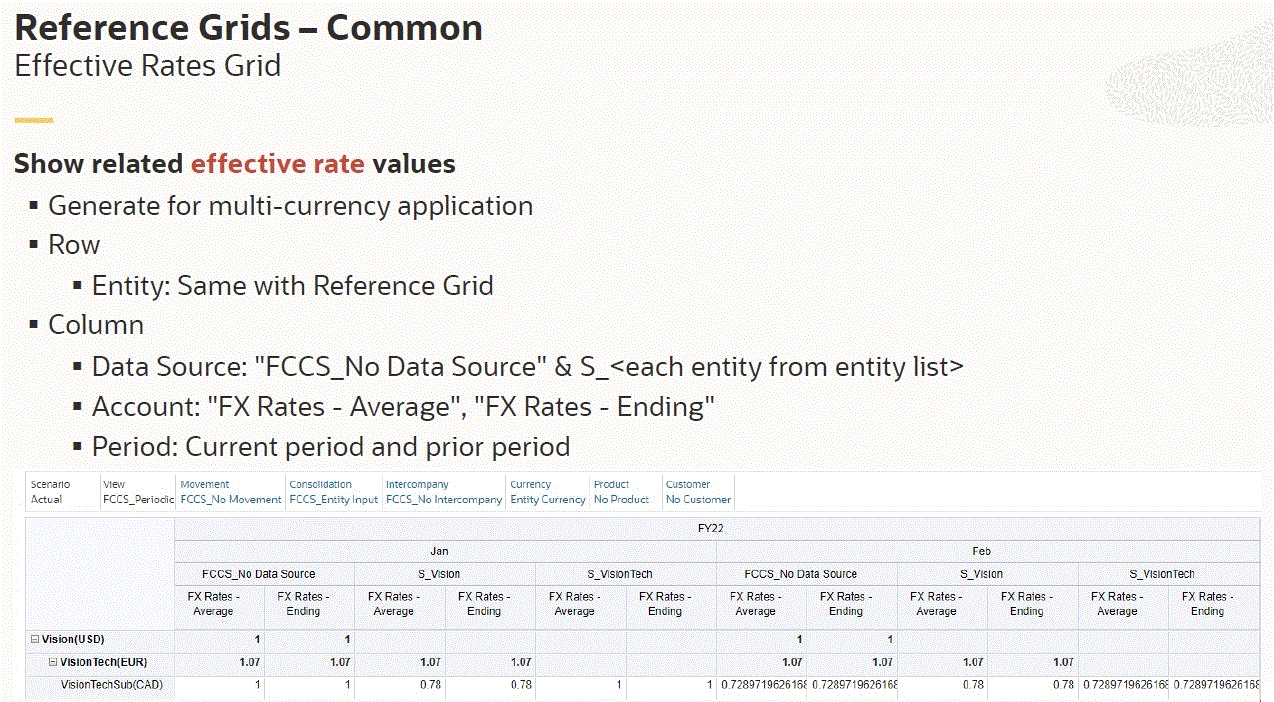Image resolution: width=1274 pixels, height=702 pixels.
Task: Click VisionTechSub(CAD) Jan S_Vision Ending 0.78 cell
Action: [490, 685]
